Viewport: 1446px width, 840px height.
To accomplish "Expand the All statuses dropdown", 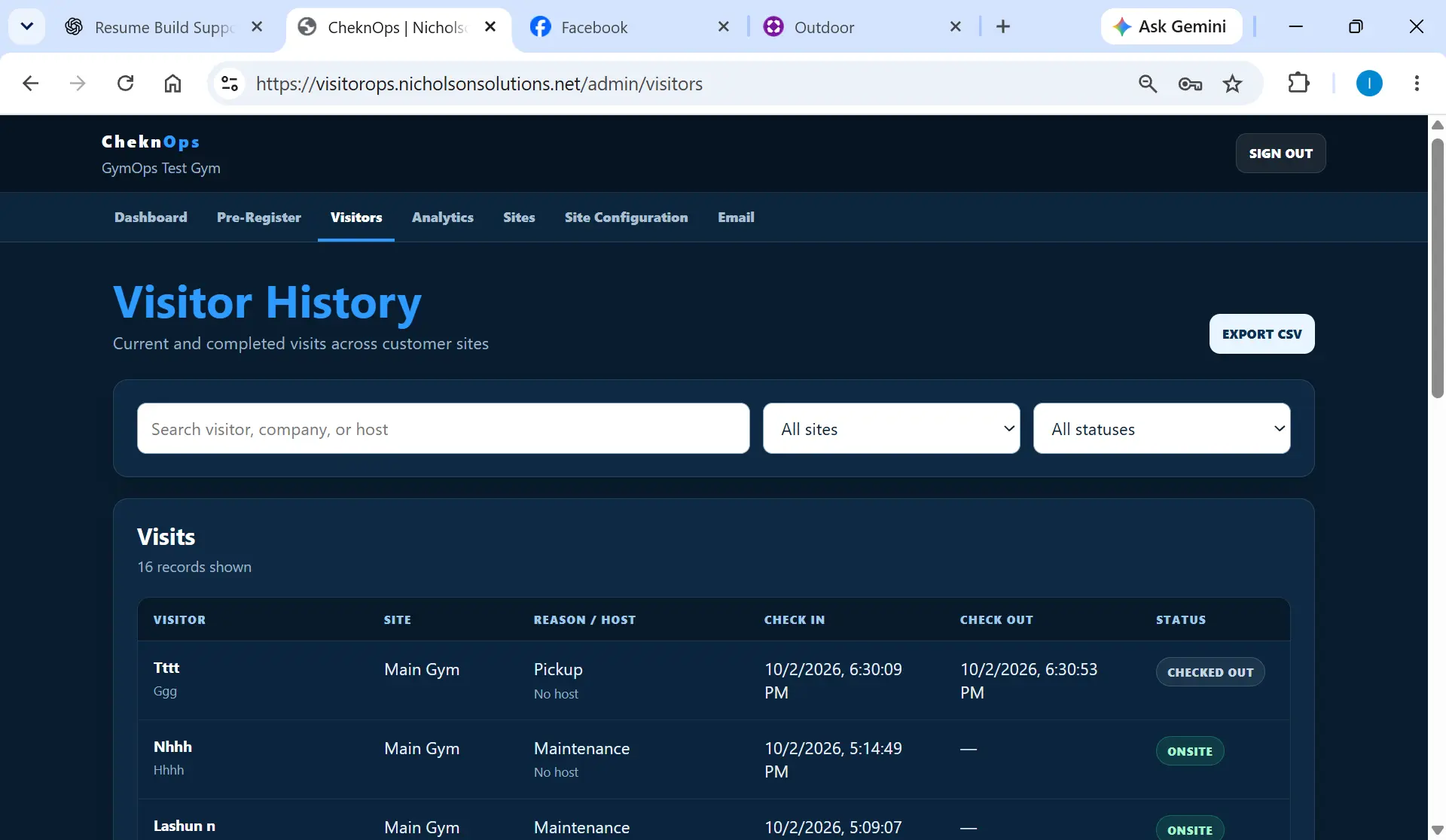I will point(1162,429).
